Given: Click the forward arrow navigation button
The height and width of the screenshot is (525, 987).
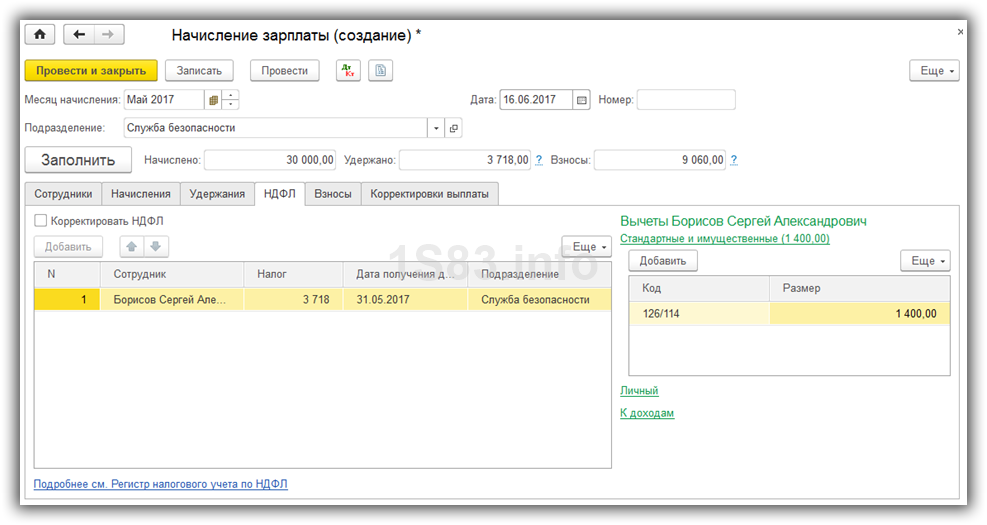Looking at the screenshot, I should click(x=108, y=35).
